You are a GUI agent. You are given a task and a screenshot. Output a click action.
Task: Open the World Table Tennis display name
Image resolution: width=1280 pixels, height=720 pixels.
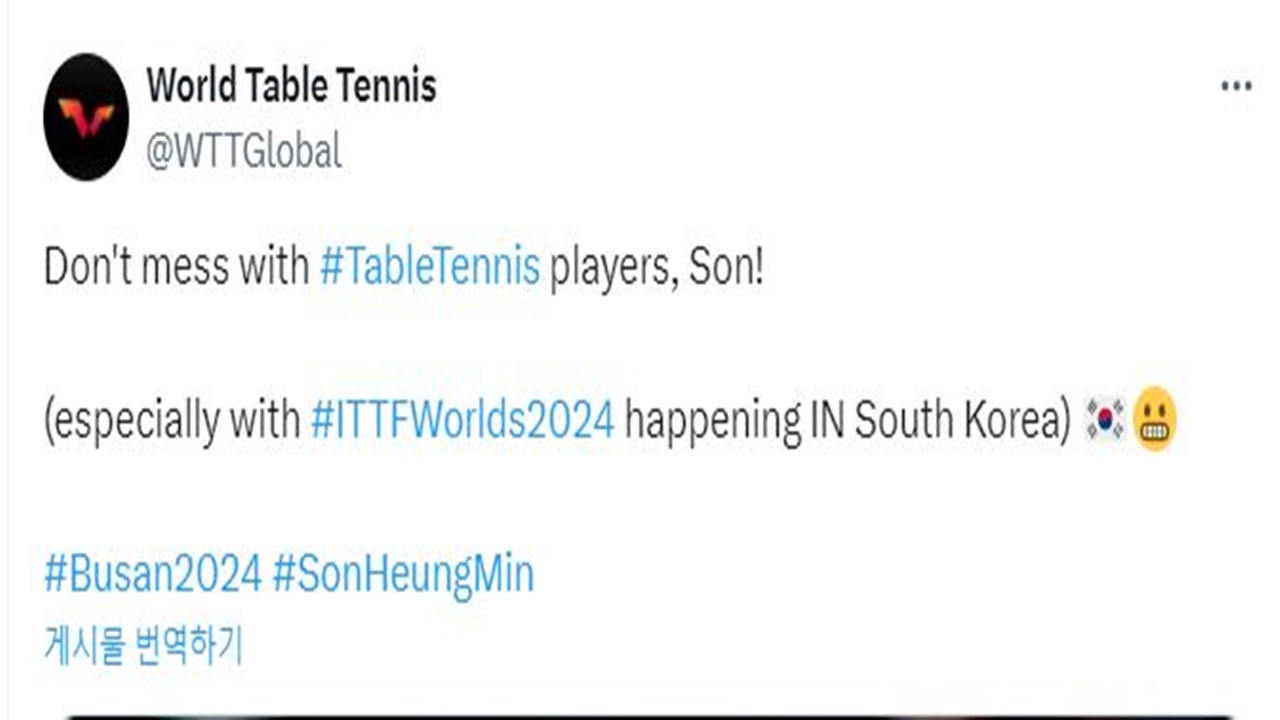[x=292, y=86]
